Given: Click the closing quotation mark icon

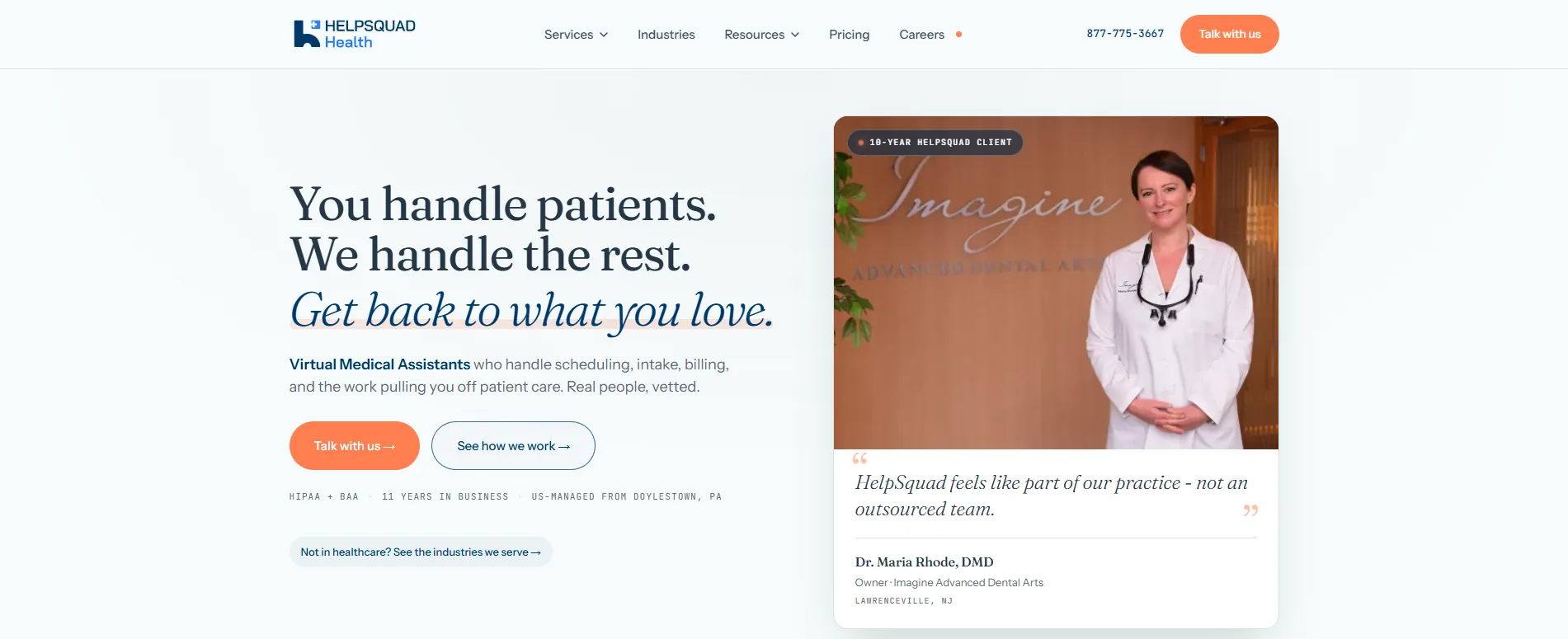Looking at the screenshot, I should pyautogui.click(x=1250, y=511).
